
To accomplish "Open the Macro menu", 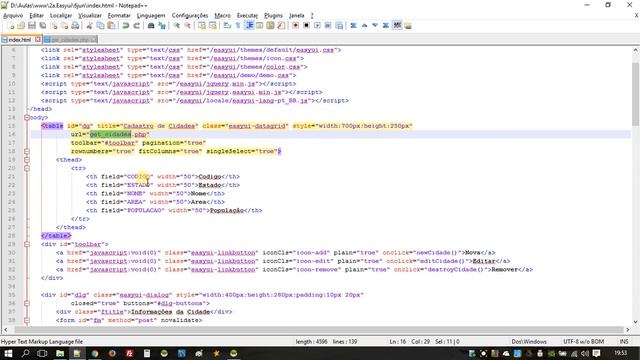I will (x=222, y=16).
